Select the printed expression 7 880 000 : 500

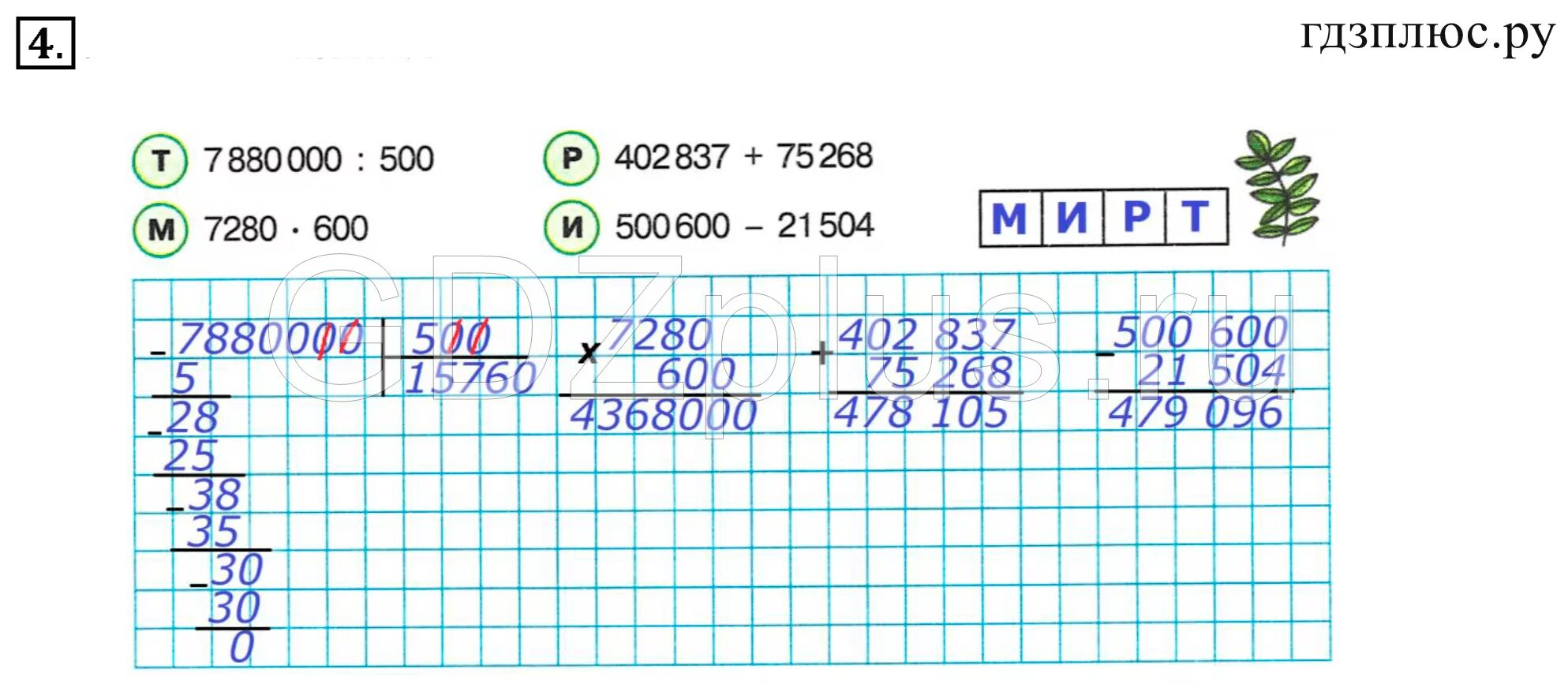(x=319, y=160)
